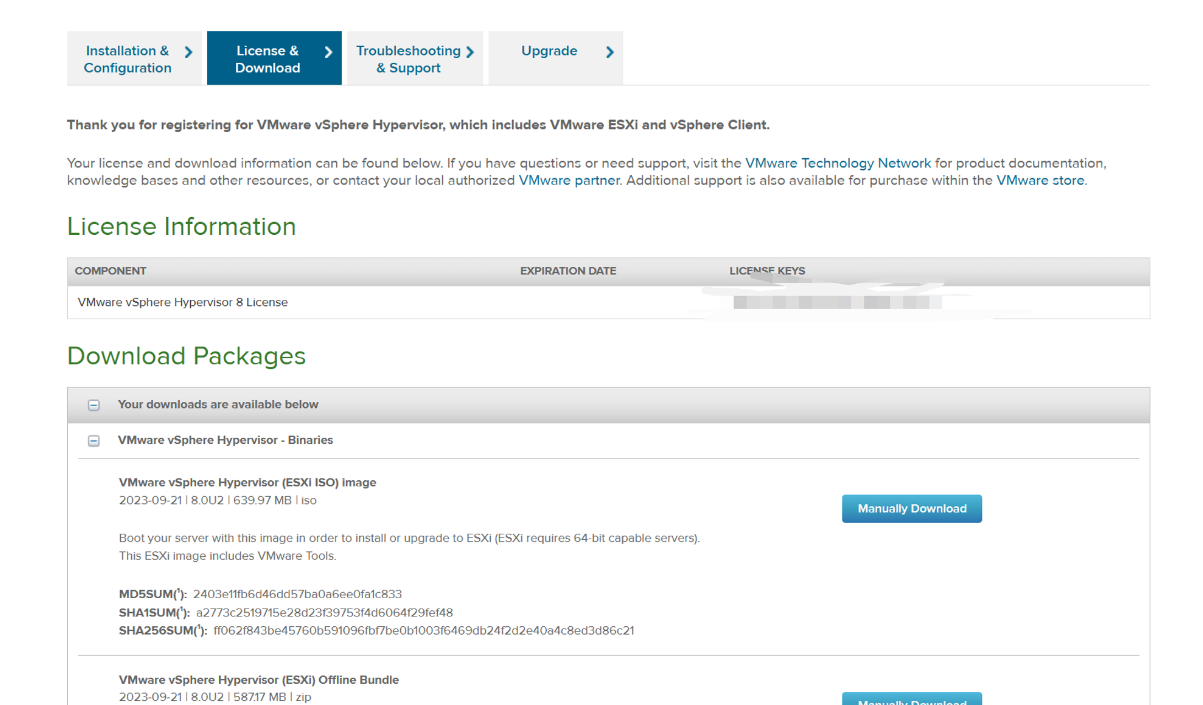Click the chevron beside Troubleshooting & Support
The image size is (1203, 705).
(x=470, y=52)
